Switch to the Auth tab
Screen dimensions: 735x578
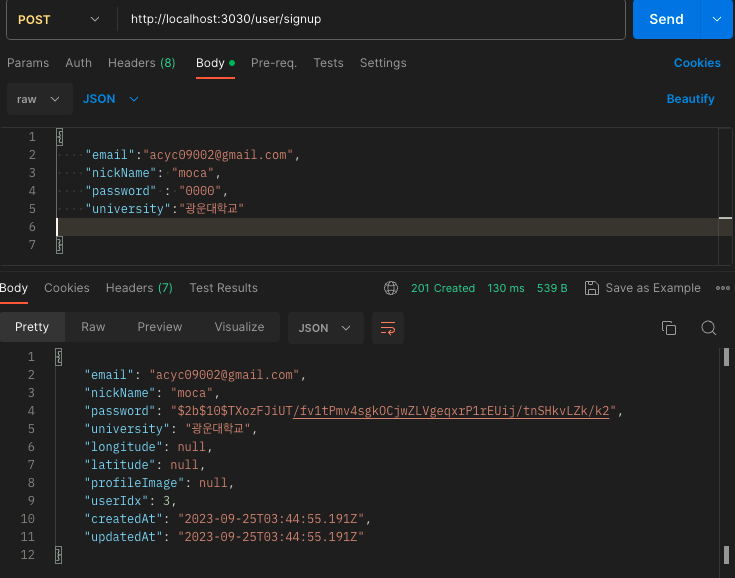pyautogui.click(x=79, y=63)
